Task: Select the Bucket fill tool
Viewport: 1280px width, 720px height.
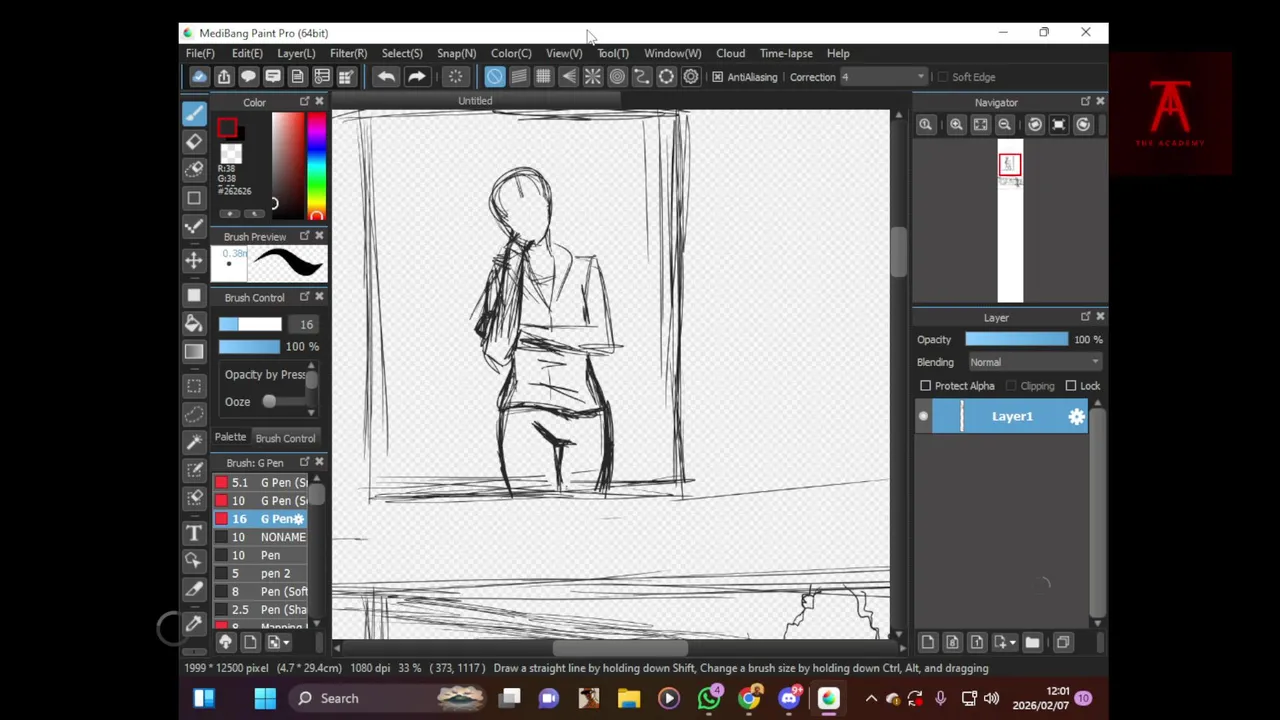Action: [194, 323]
